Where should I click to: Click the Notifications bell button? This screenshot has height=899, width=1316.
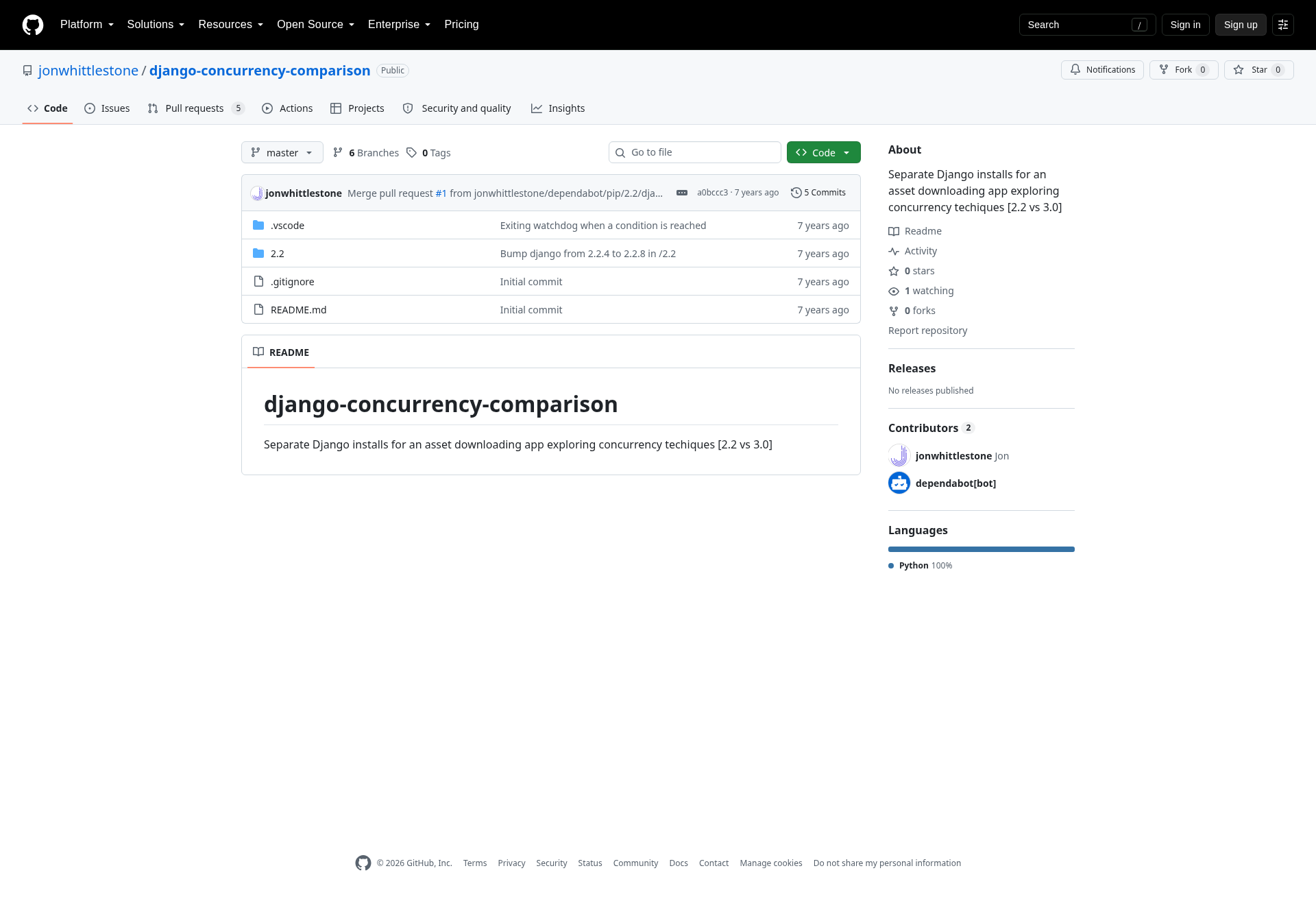click(1102, 70)
